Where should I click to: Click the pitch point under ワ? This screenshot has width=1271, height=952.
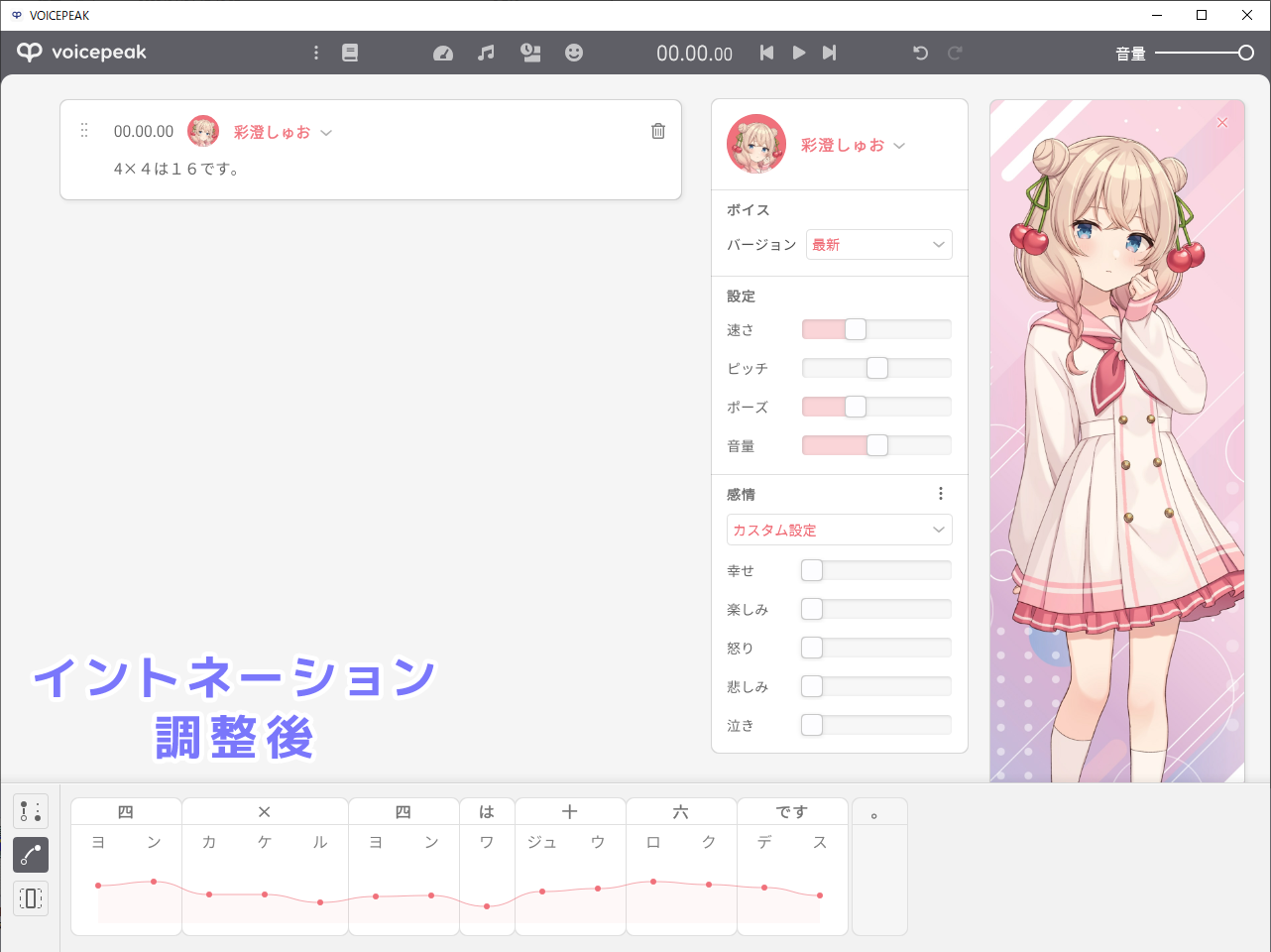tap(487, 906)
